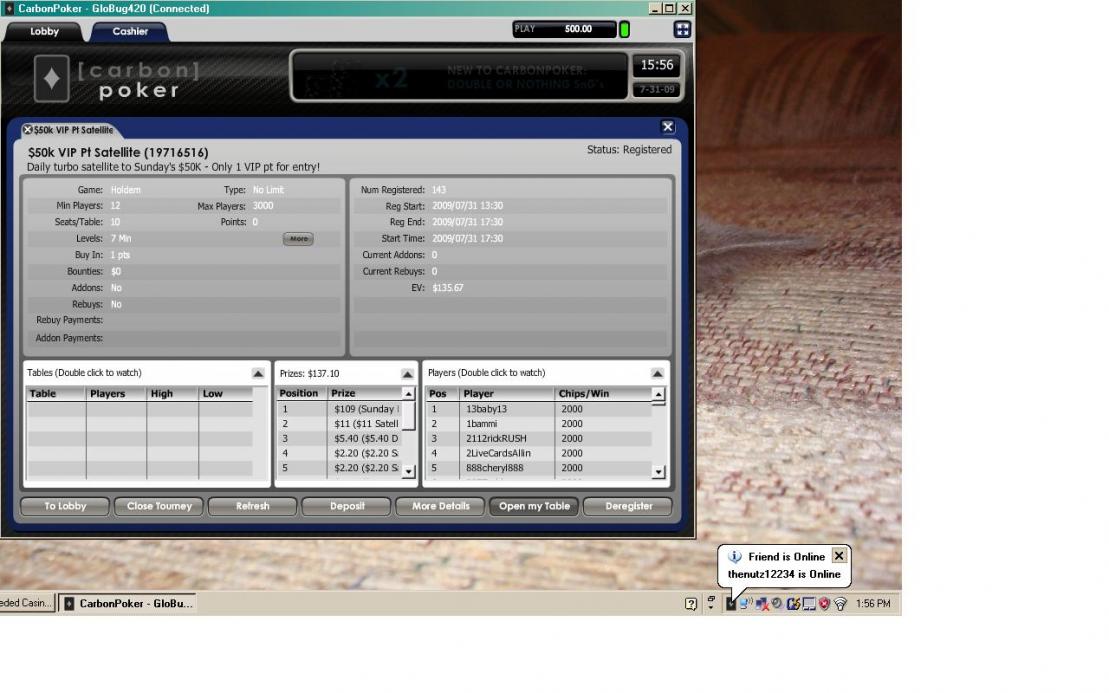
Task: Click the CarbonPoker title bar icon
Action: point(8,8)
